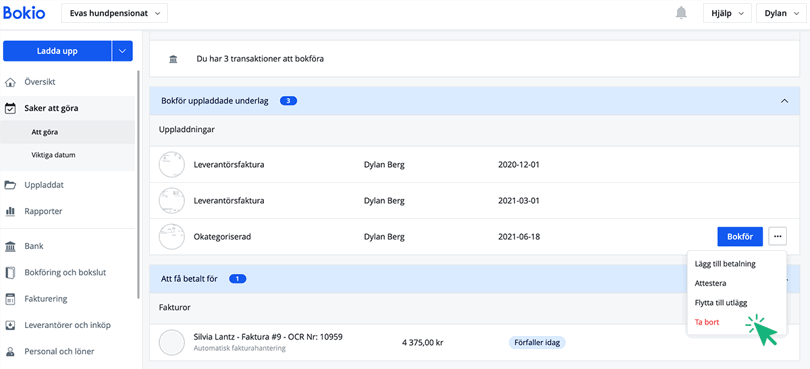The width and height of the screenshot is (810, 369).
Task: Select Attestera from the context menu
Action: coord(711,283)
